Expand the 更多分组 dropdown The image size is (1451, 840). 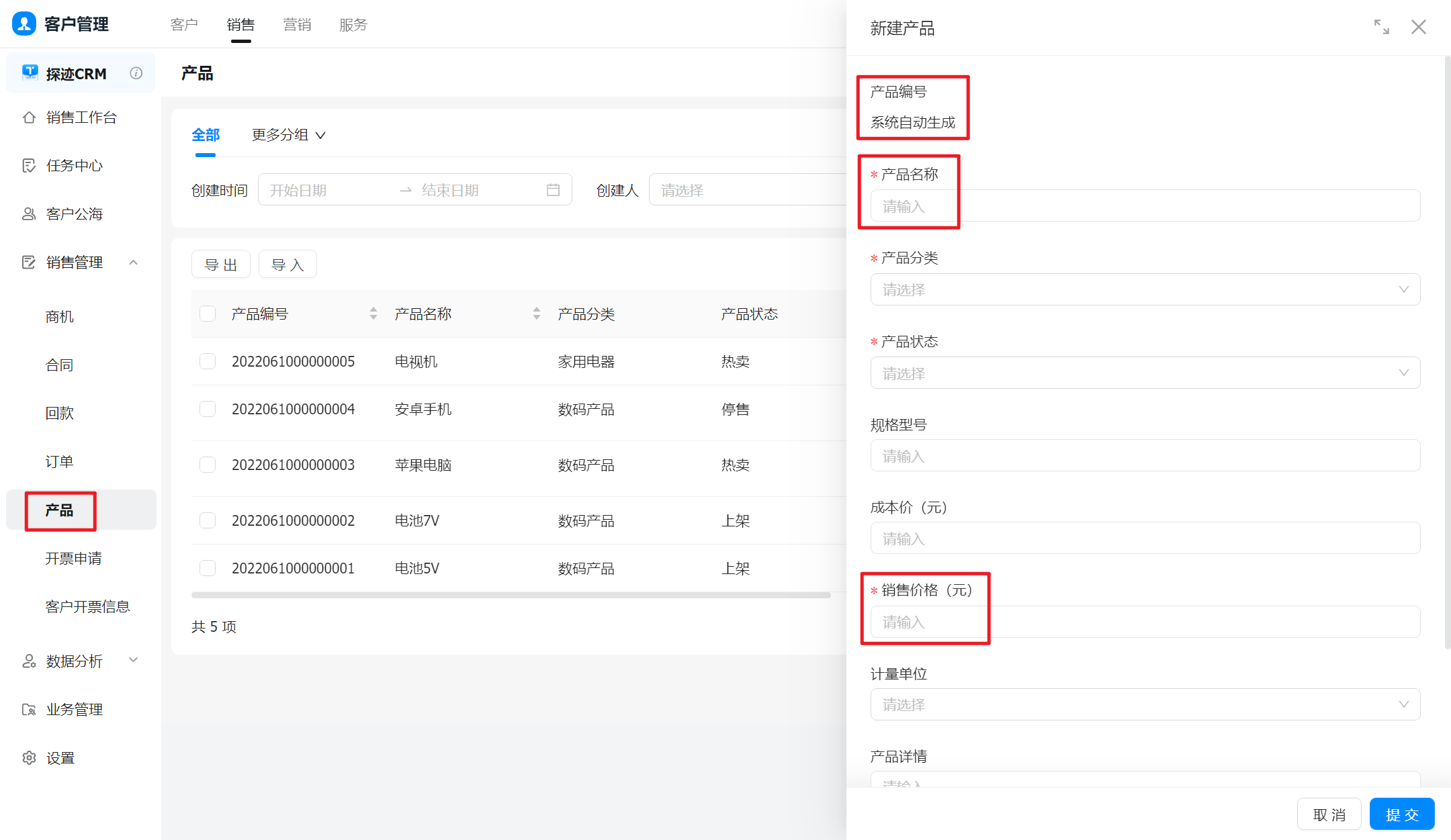tap(288, 135)
